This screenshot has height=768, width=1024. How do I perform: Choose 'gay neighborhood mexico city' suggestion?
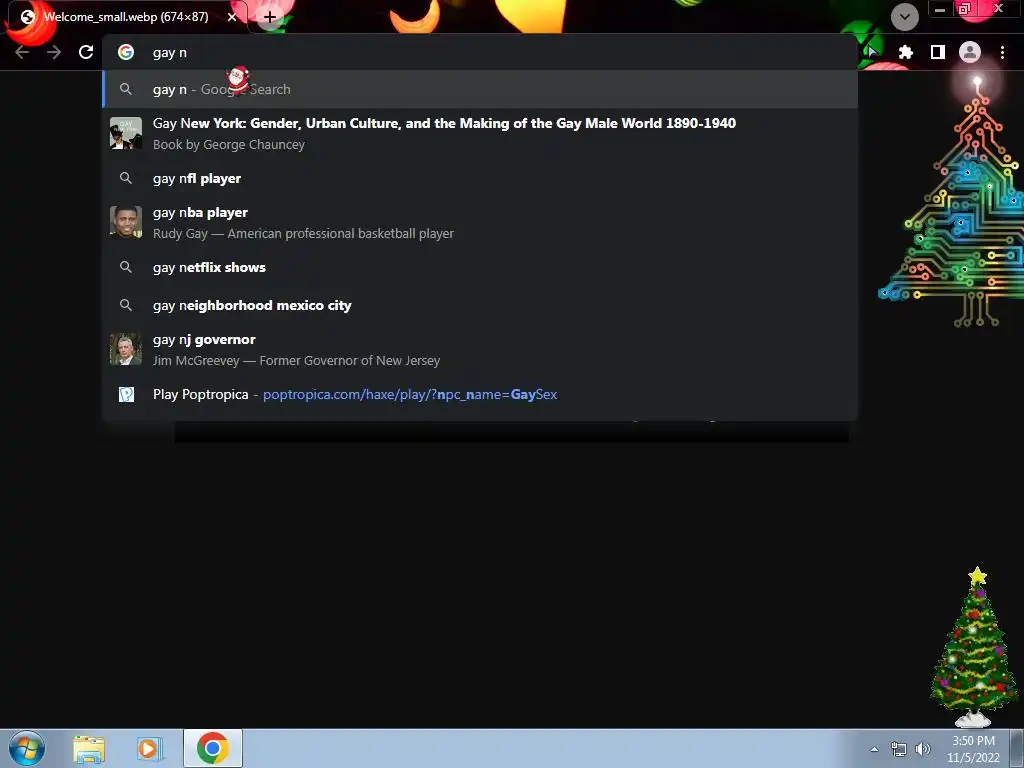480,305
